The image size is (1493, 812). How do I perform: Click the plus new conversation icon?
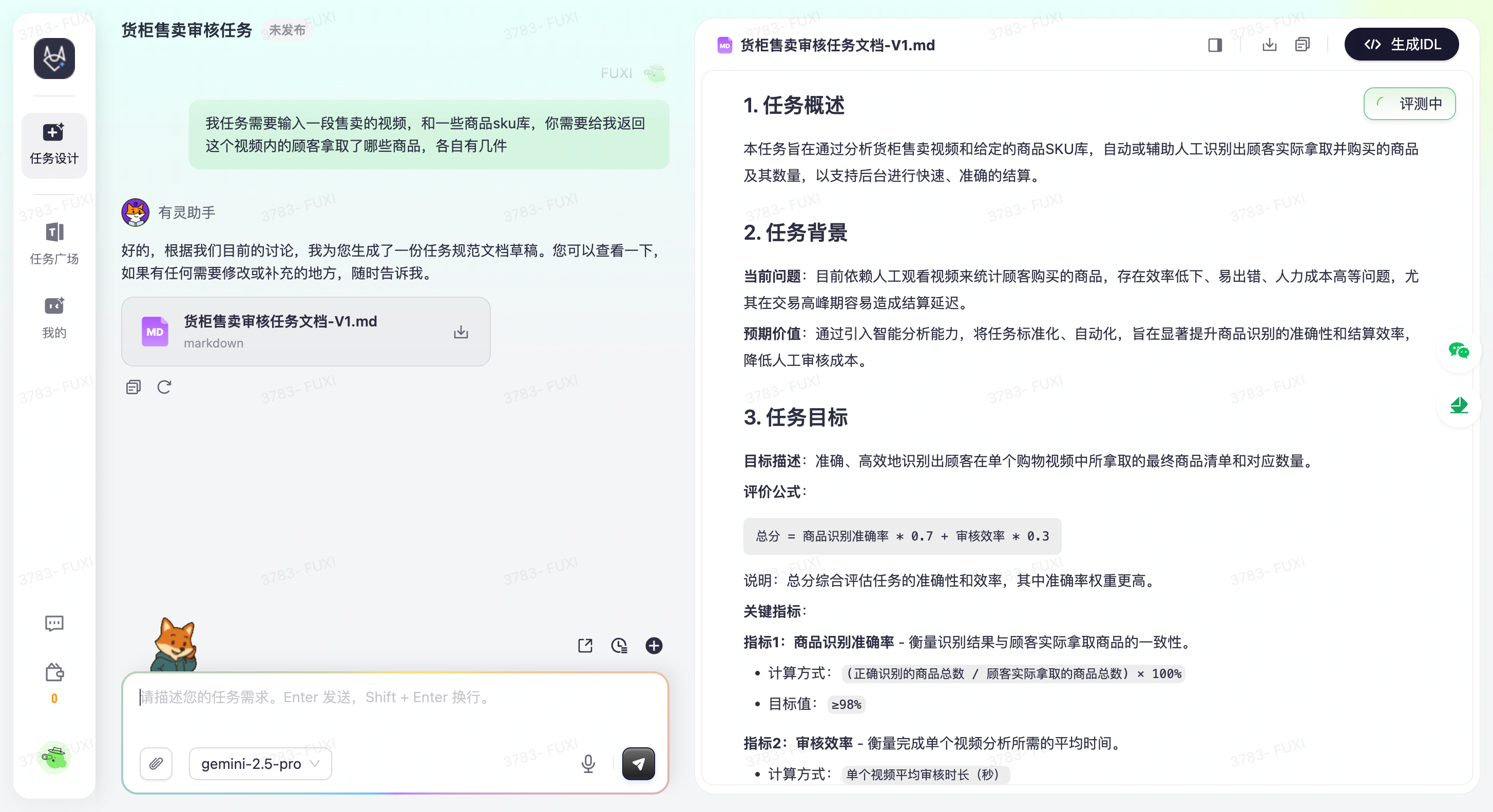tap(654, 645)
